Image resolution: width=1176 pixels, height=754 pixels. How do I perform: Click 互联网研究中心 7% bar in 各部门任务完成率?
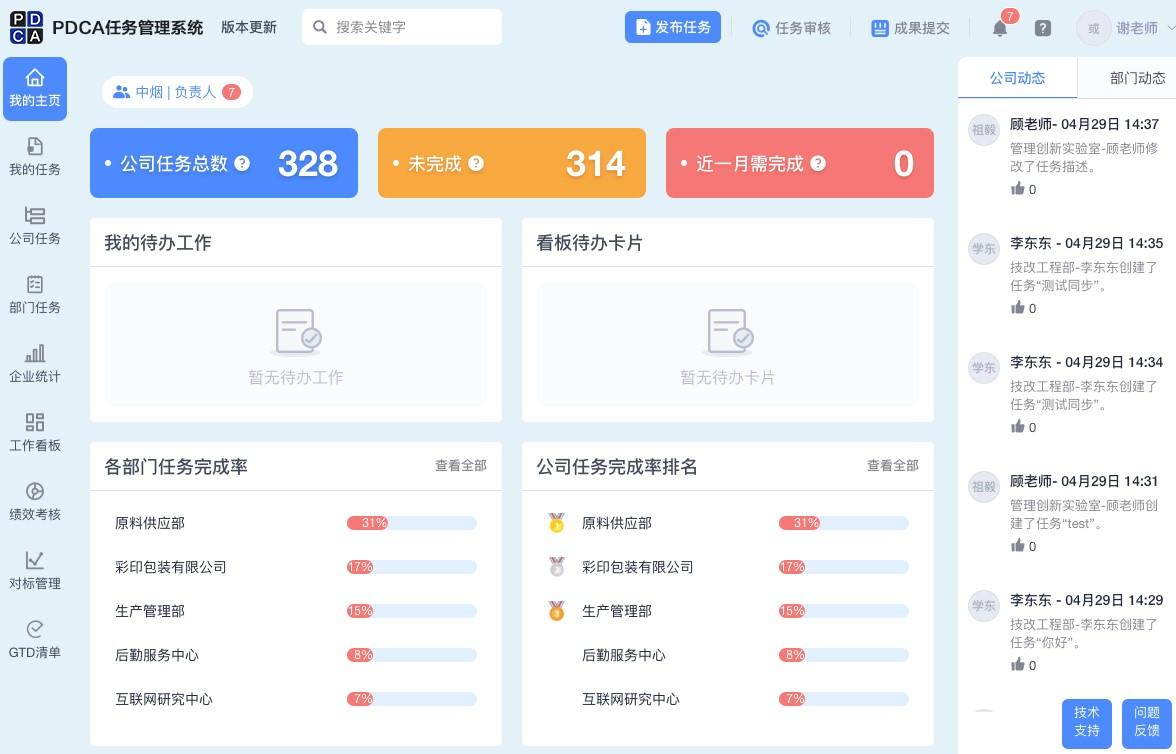coord(412,698)
